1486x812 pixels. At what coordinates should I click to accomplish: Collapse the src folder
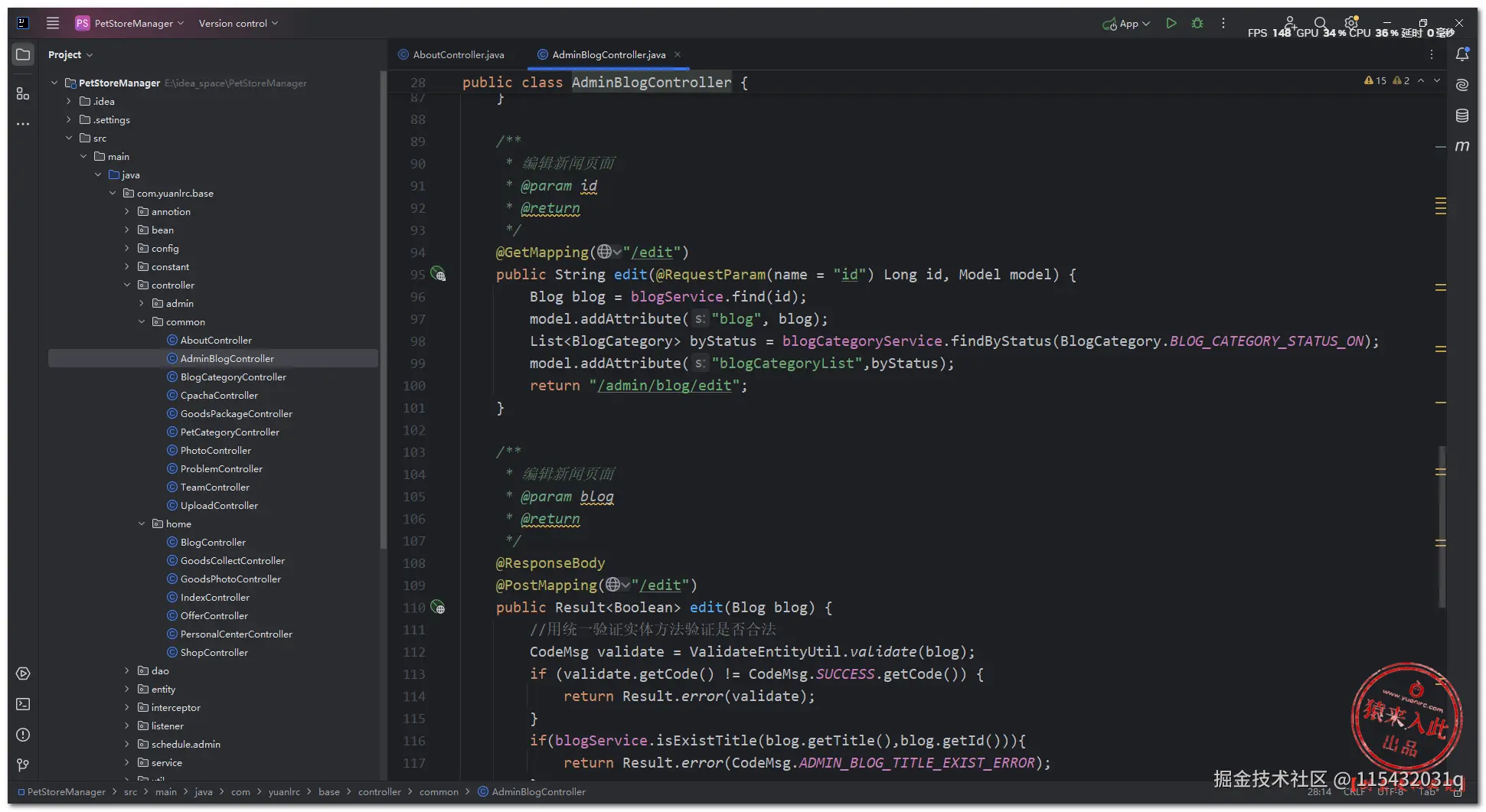pos(69,138)
